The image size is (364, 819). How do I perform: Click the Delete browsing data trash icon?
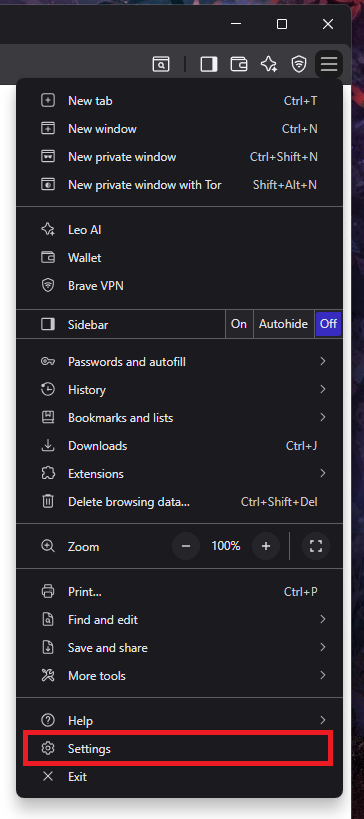(x=48, y=502)
